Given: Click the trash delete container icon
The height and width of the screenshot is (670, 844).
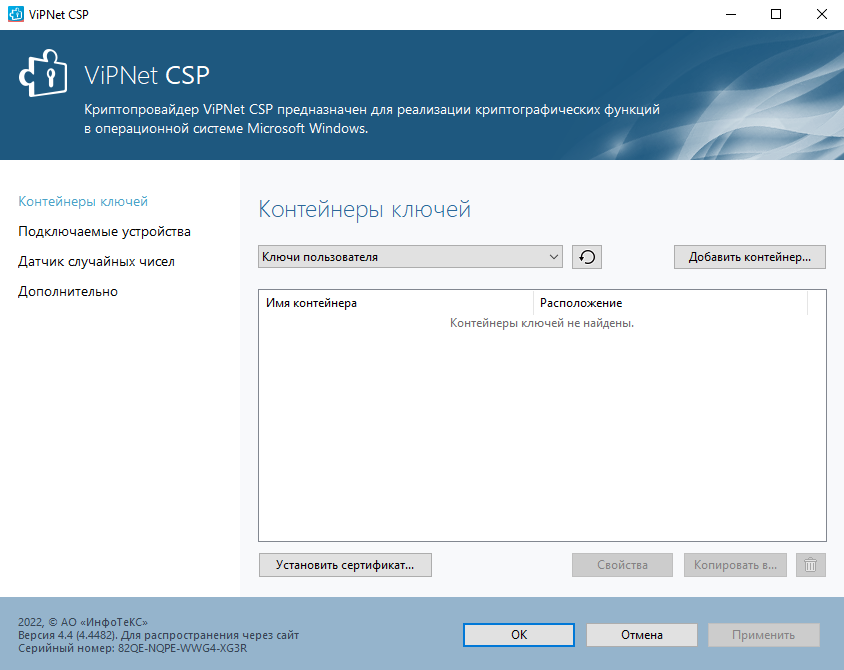Looking at the screenshot, I should (811, 565).
